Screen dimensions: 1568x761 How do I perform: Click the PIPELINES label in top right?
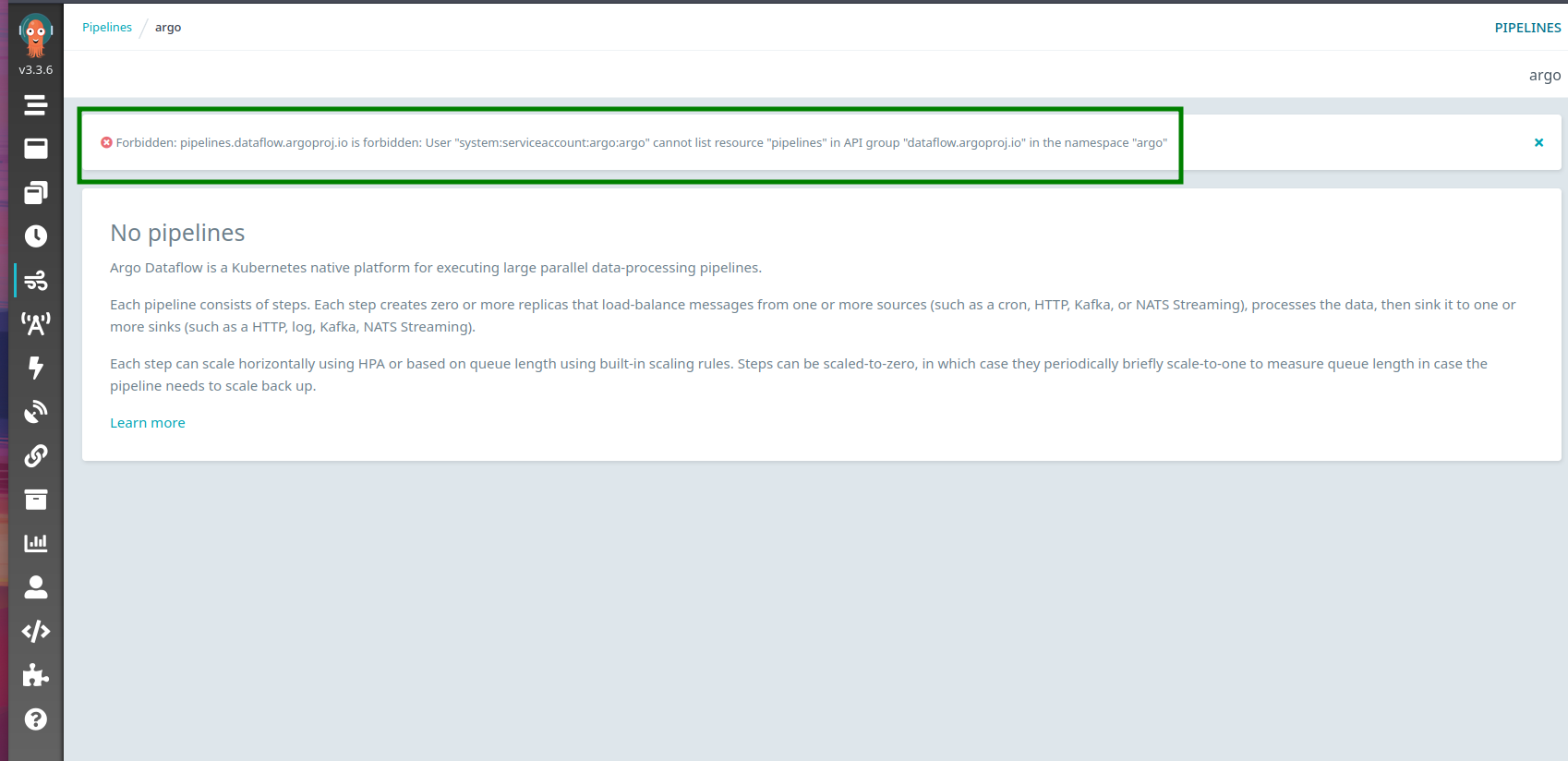click(1527, 28)
